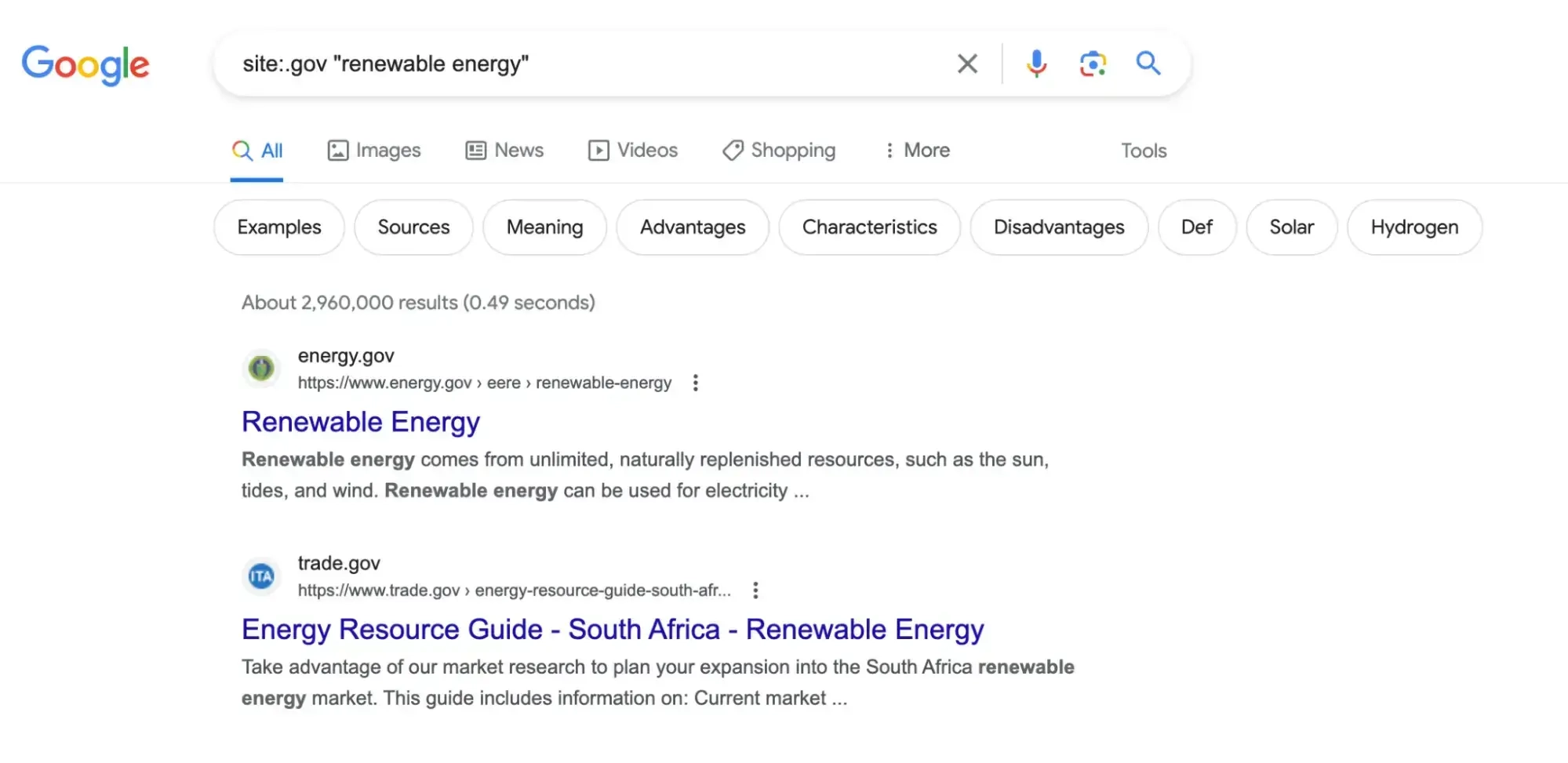Click the energy.gov site favicon
The width and height of the screenshot is (1568, 763).
click(x=261, y=368)
